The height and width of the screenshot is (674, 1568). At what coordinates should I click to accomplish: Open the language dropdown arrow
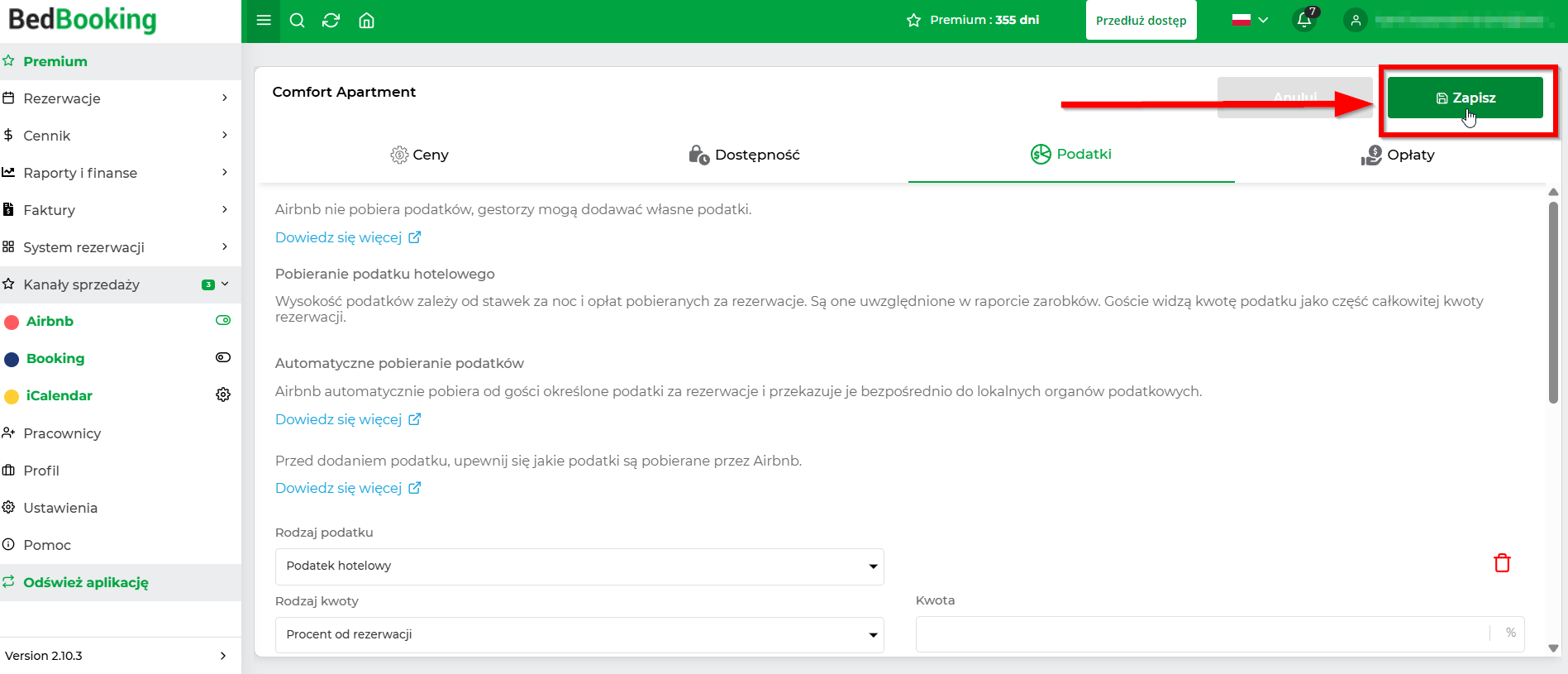click(1263, 20)
